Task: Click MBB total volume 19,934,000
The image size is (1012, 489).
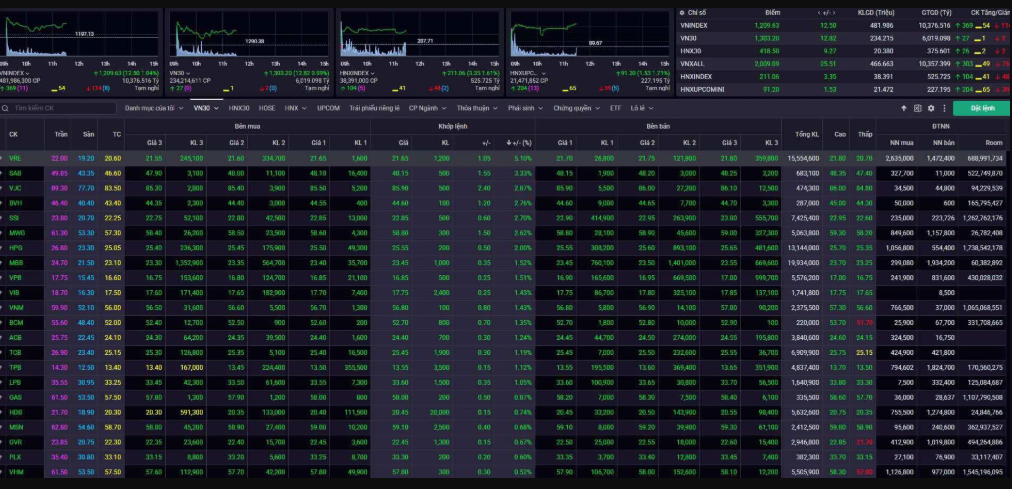Action: coord(803,263)
